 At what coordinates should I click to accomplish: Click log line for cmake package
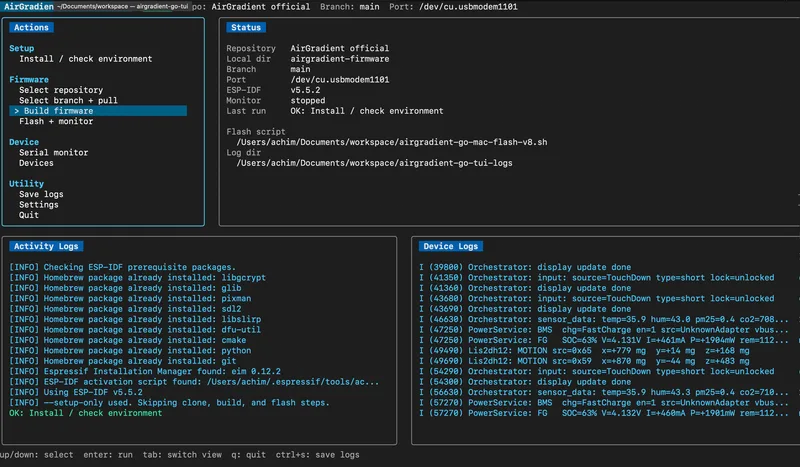coord(128,340)
